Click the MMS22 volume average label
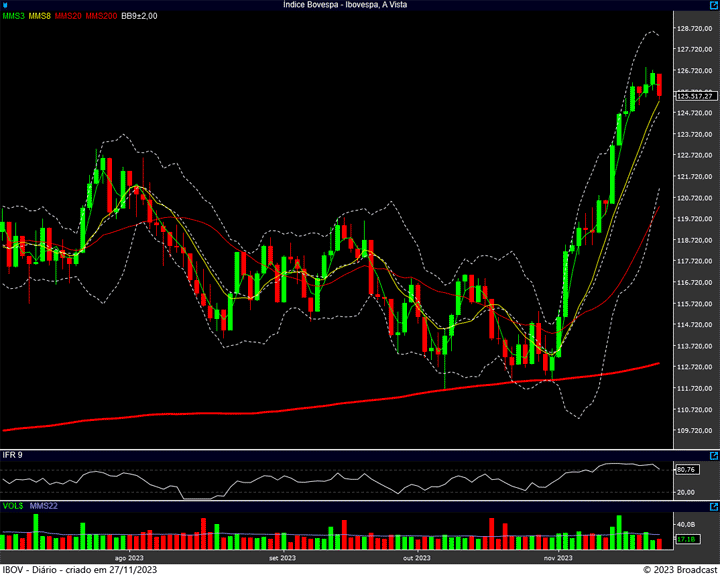Viewport: 720px width, 575px height. pos(43,506)
